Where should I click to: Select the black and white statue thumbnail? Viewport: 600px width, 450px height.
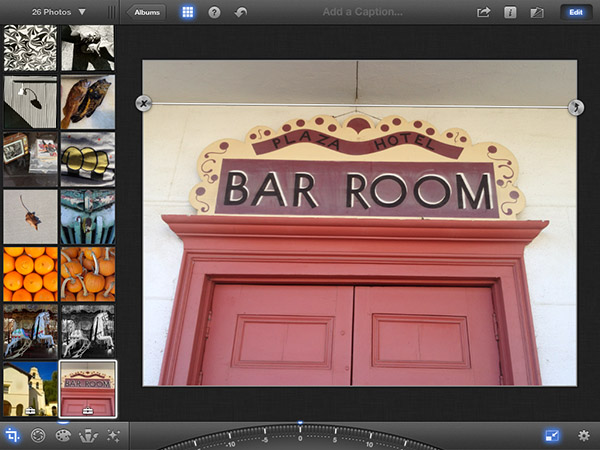pos(88,48)
